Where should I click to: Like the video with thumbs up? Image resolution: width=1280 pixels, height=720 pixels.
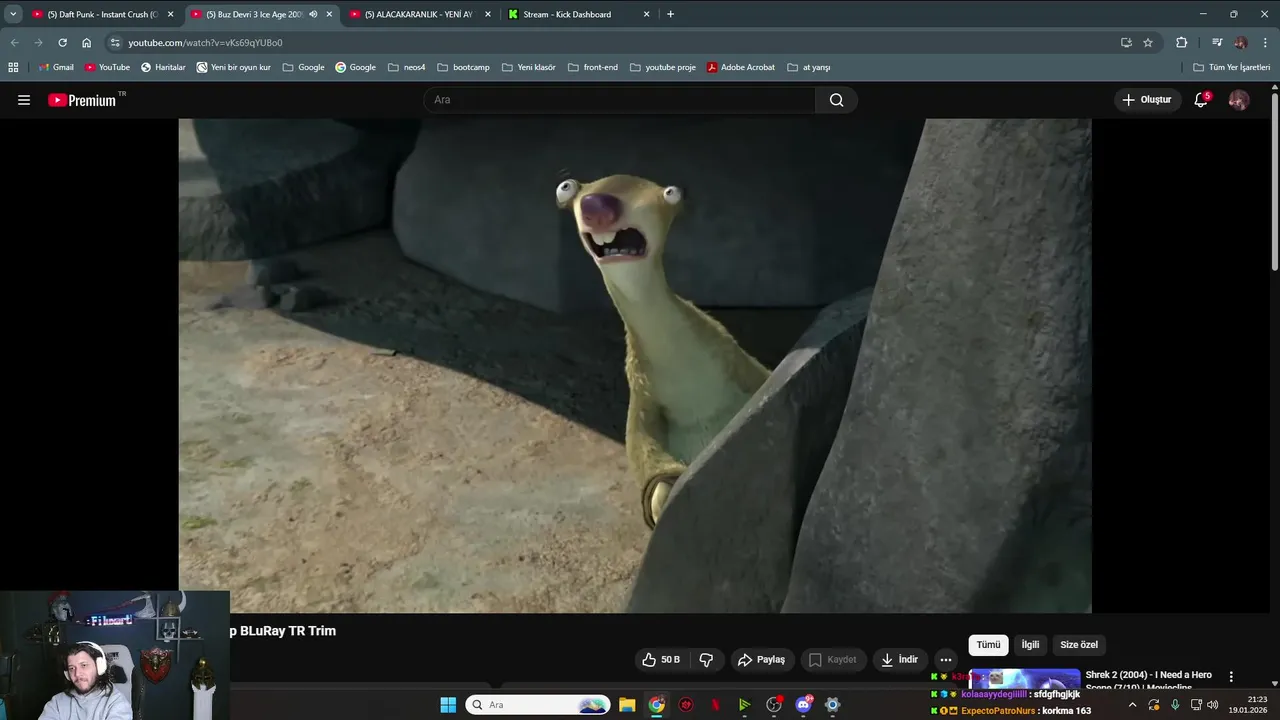(661, 660)
